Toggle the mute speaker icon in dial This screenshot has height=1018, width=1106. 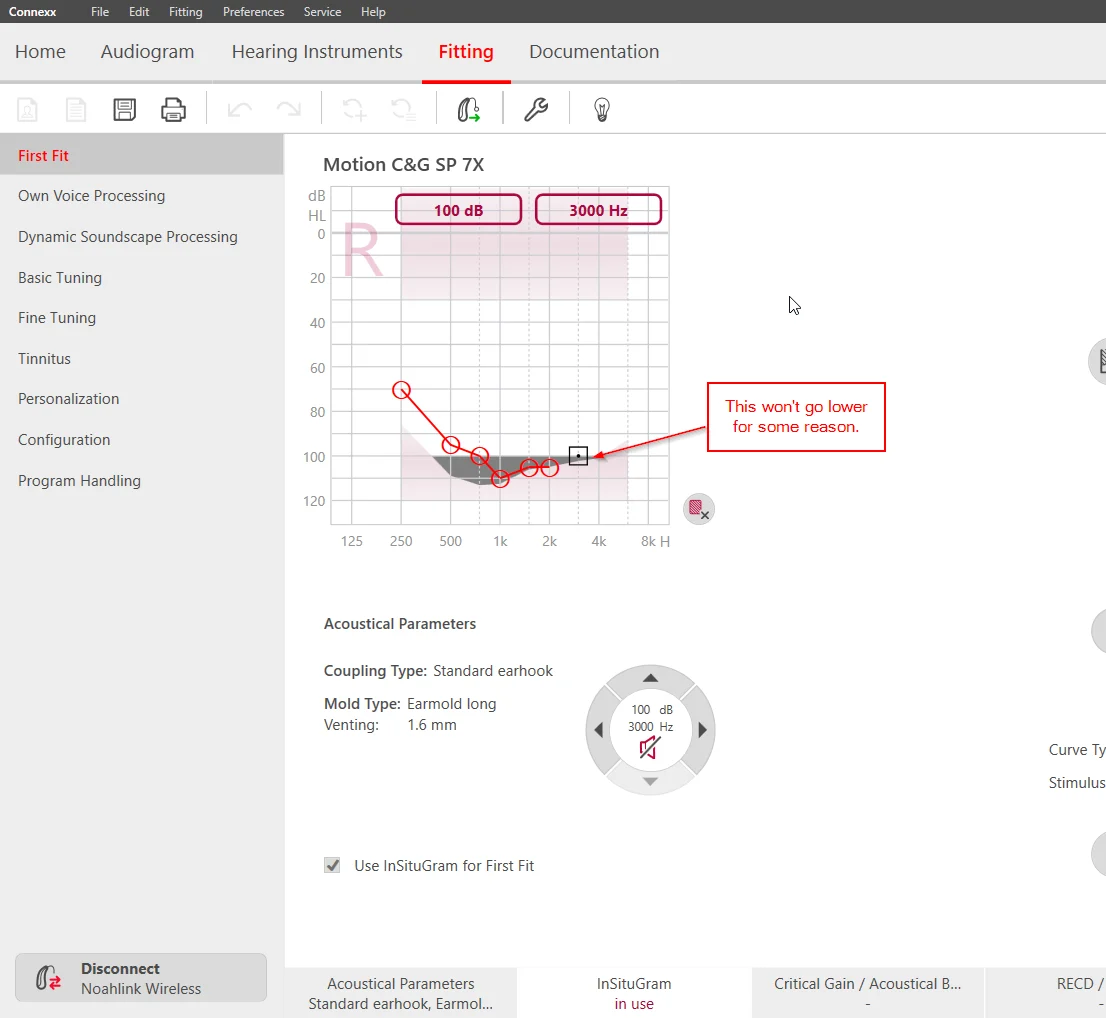click(x=650, y=748)
